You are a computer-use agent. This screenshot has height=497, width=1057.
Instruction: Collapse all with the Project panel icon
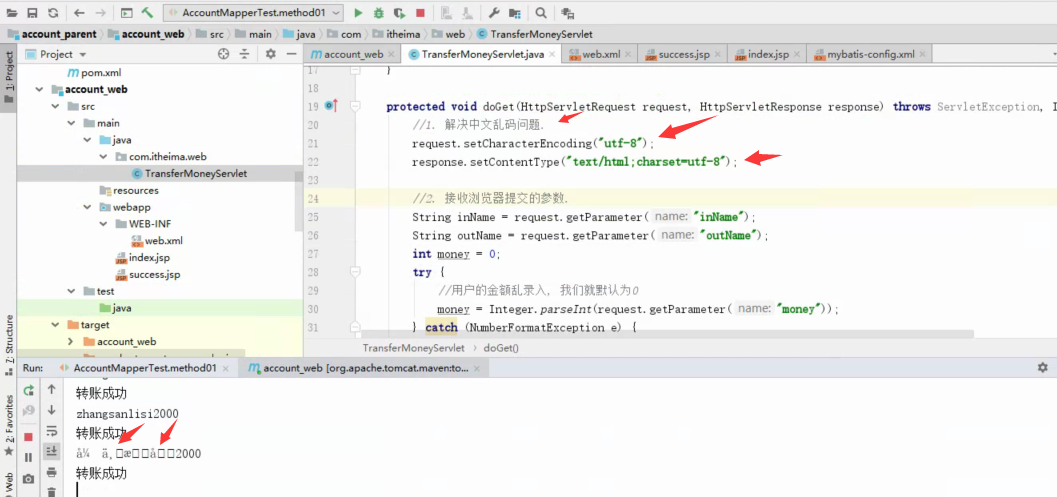click(245, 54)
